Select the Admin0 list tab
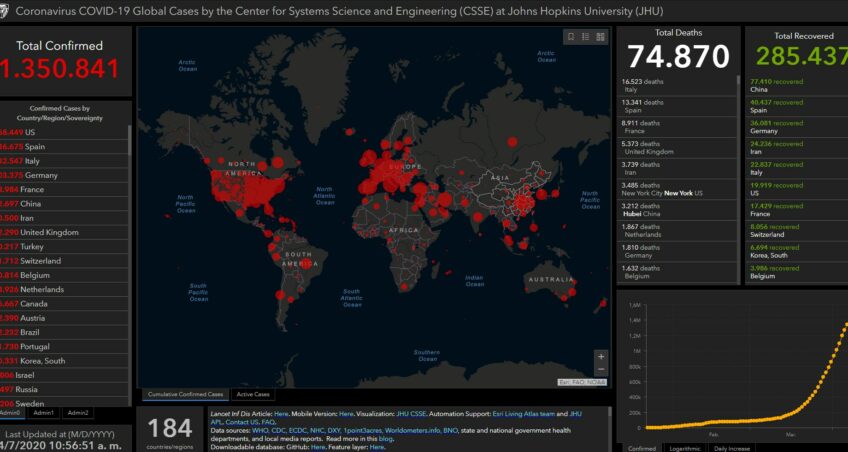 [10, 413]
